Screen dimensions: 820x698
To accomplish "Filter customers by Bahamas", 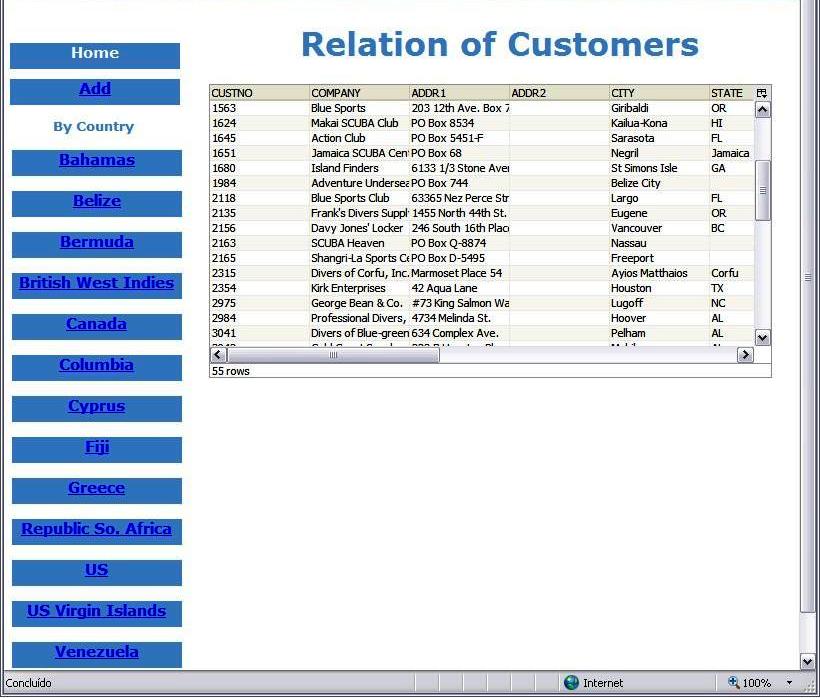I will click(97, 161).
